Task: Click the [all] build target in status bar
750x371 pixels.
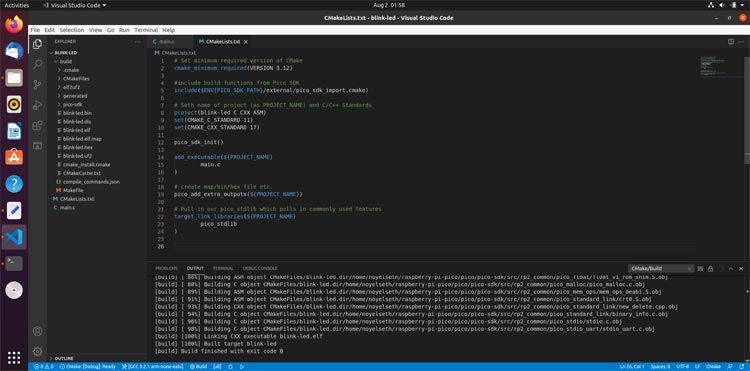Action: (217, 367)
